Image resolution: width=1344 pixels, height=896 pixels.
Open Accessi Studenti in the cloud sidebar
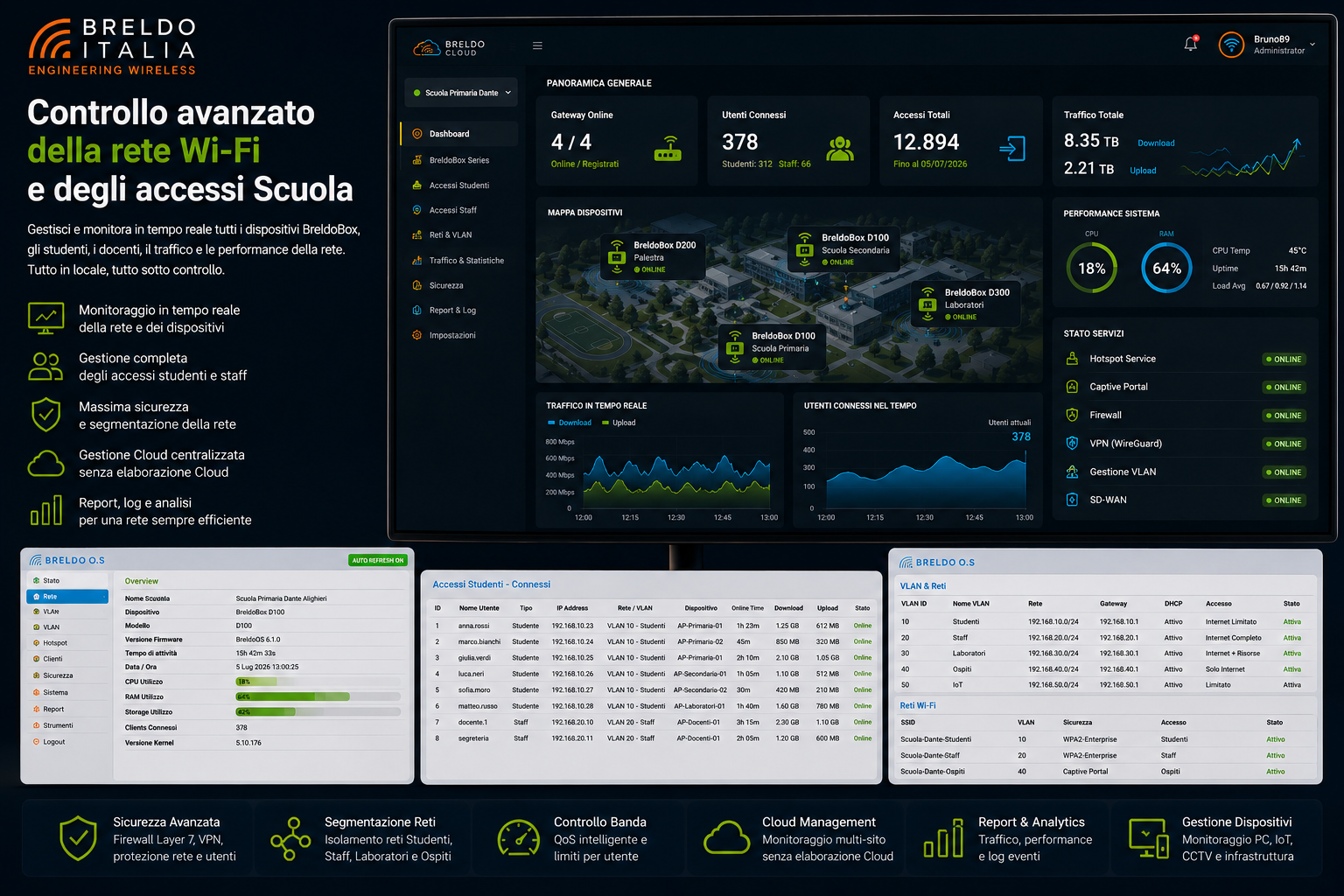[x=459, y=185]
